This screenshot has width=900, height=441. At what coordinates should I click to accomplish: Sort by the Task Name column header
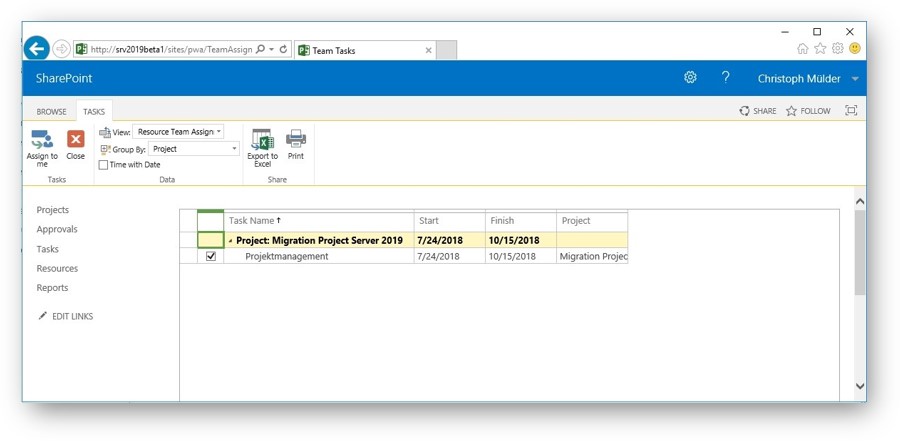pyautogui.click(x=319, y=220)
